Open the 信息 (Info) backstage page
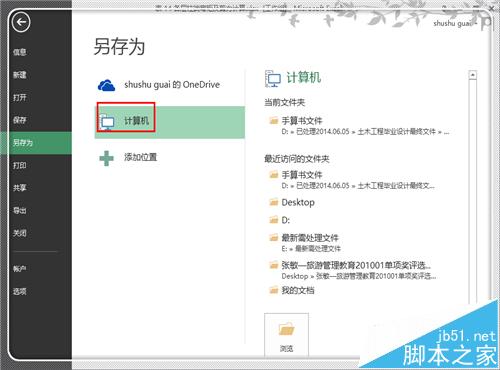Screen dimensions: 500x370 click(x=20, y=52)
